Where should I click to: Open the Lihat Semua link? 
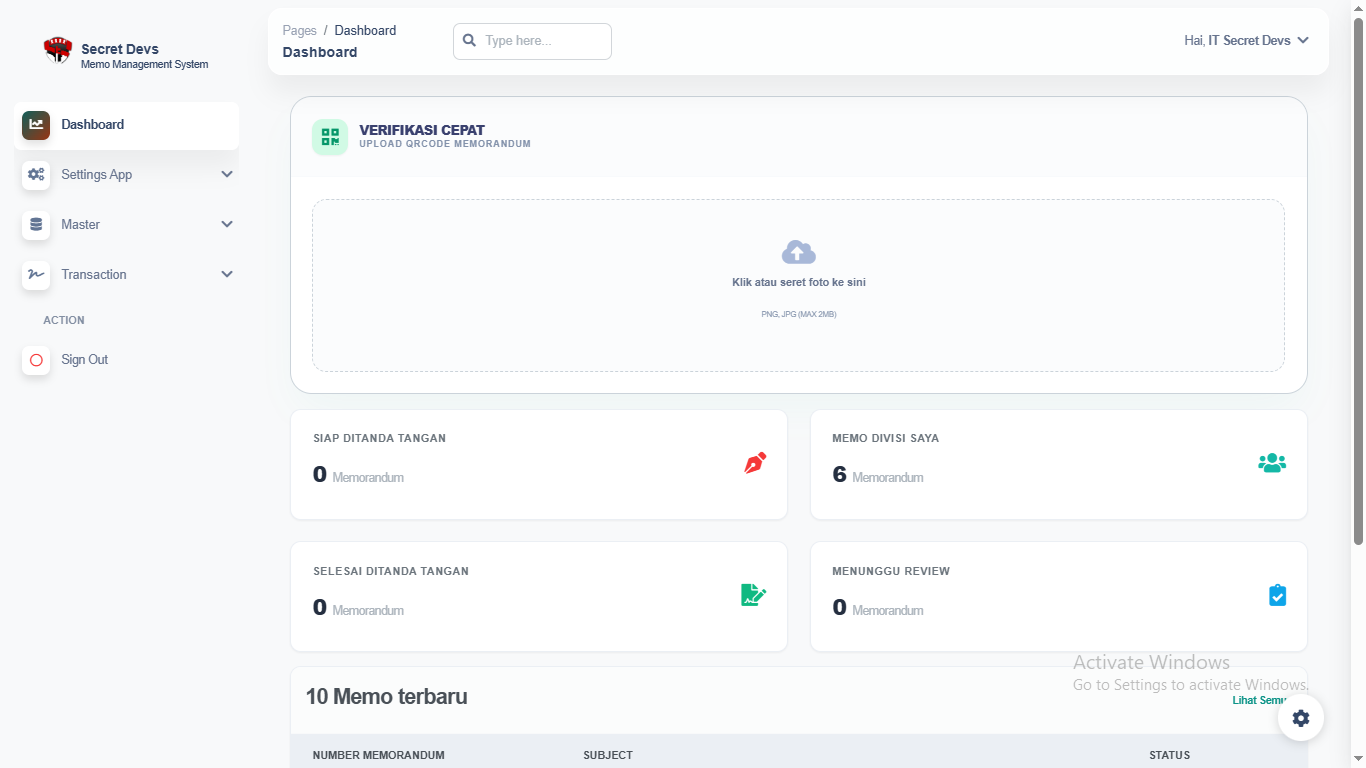click(x=1258, y=700)
